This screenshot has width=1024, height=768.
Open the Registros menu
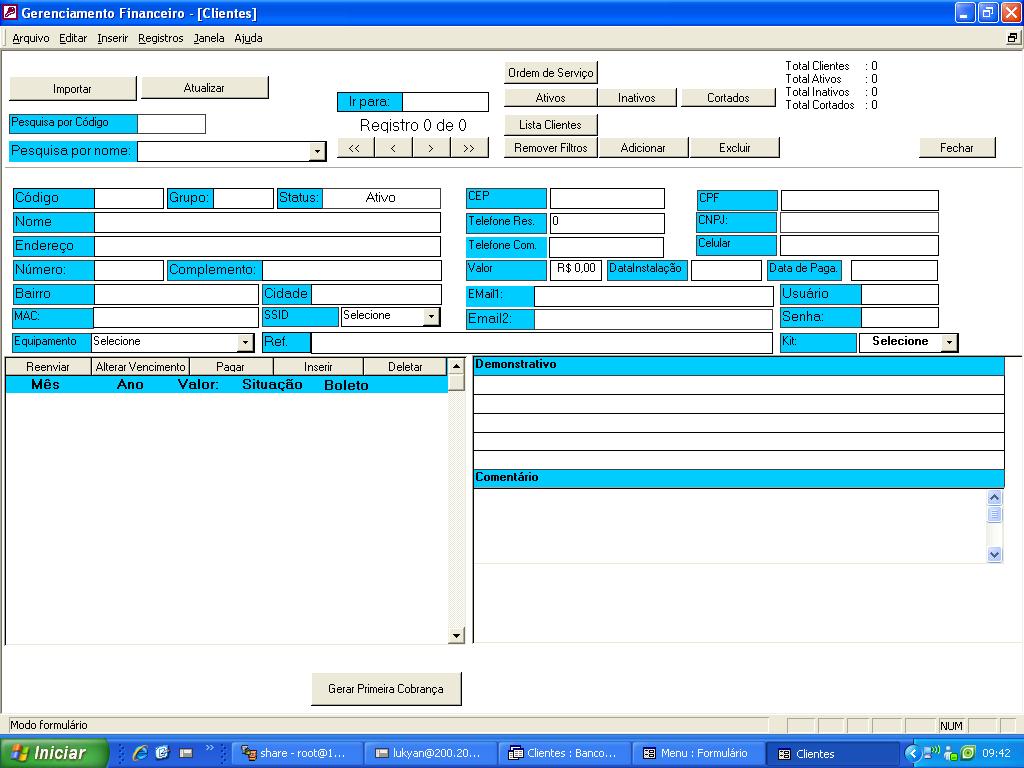pyautogui.click(x=161, y=39)
